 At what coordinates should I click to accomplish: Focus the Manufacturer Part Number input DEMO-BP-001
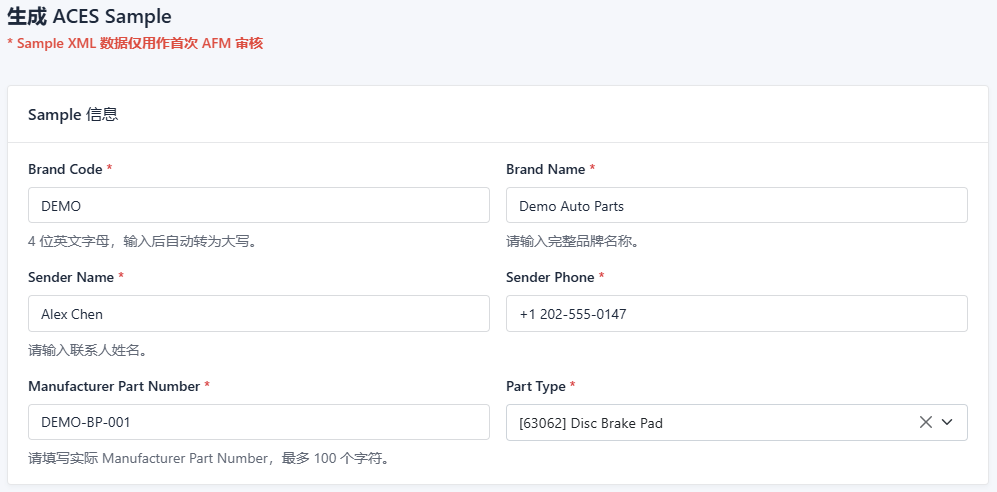click(259, 422)
